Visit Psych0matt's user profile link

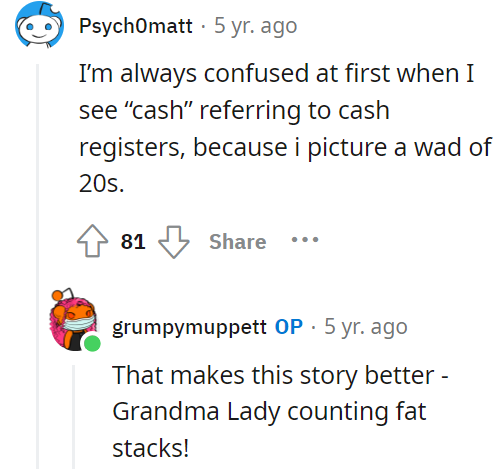pos(136,26)
